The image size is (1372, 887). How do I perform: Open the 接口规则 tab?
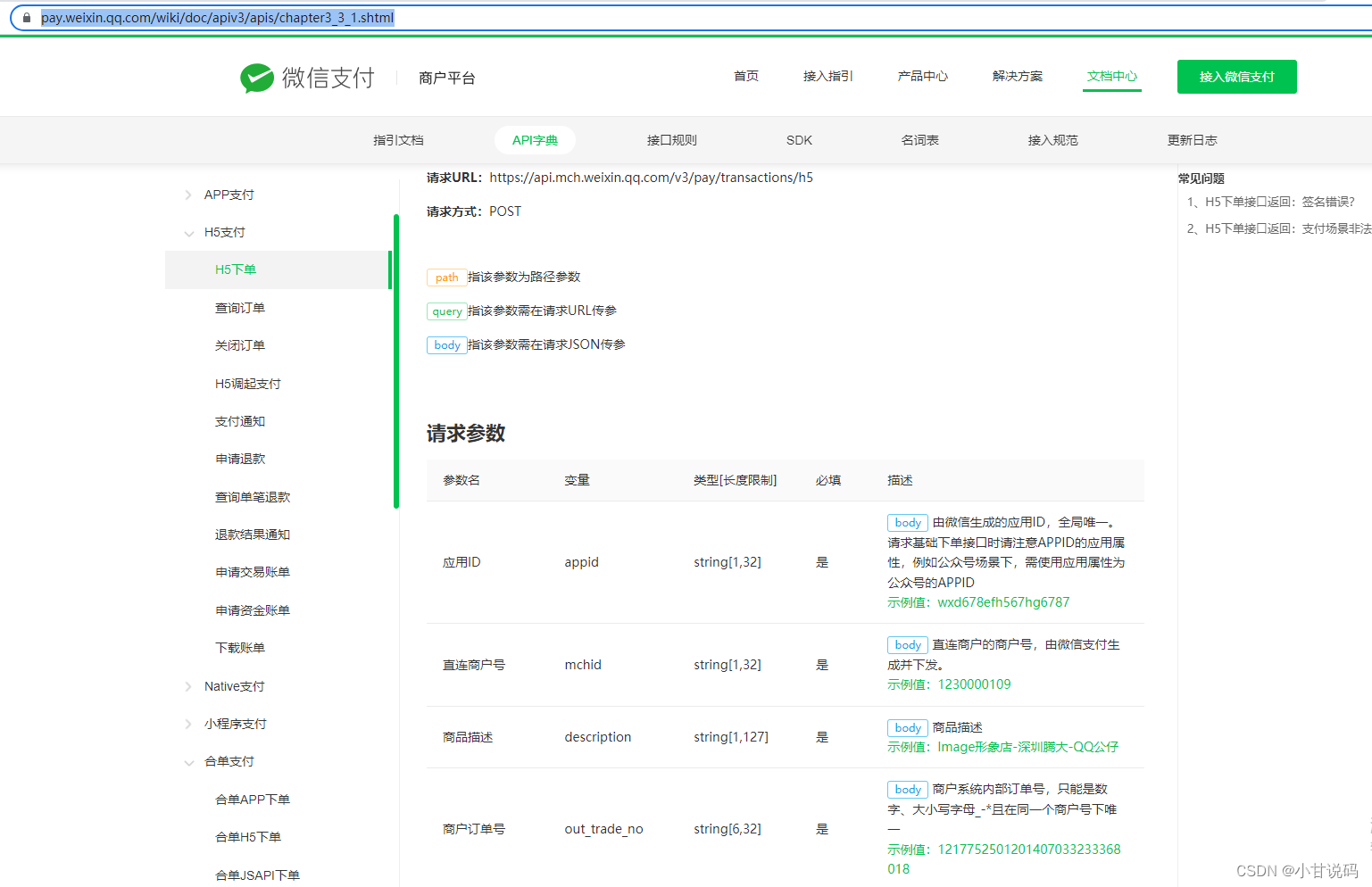671,140
